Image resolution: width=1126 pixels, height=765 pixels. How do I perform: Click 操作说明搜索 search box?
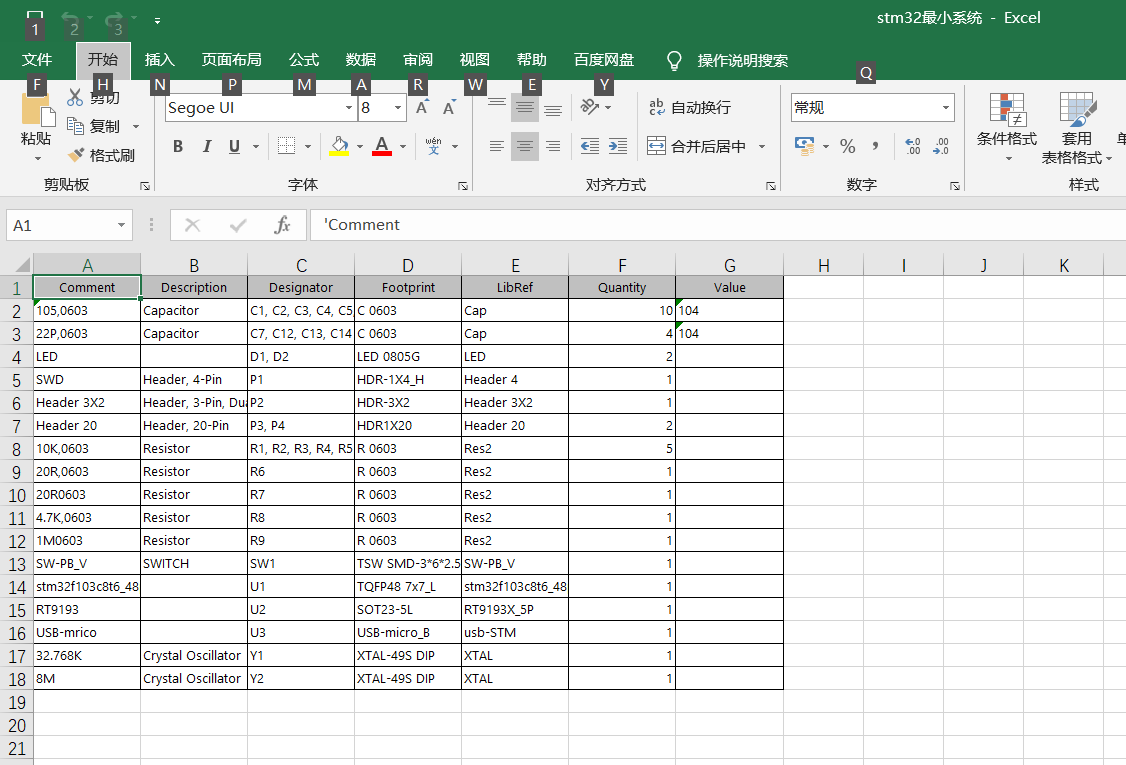[743, 60]
